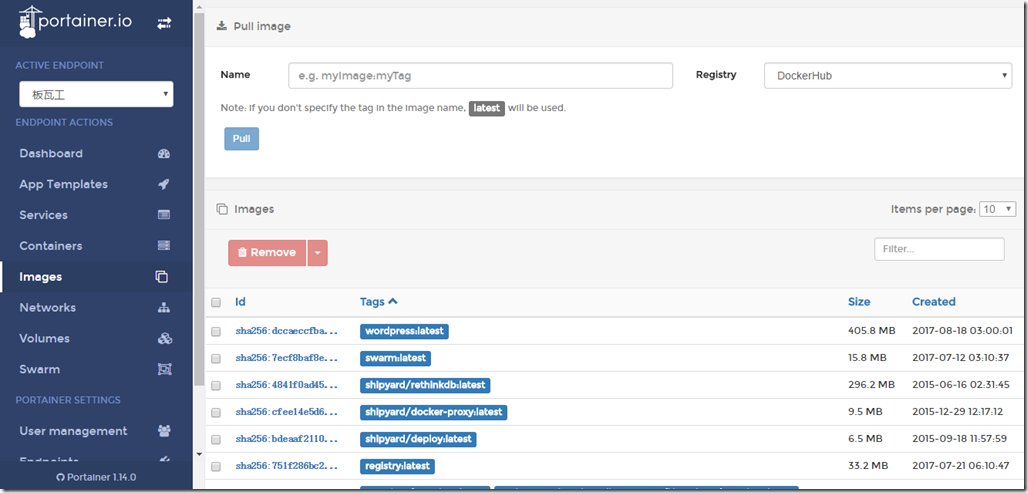Select Volumes in sidebar
This screenshot has height=493, width=1028.
coord(96,338)
